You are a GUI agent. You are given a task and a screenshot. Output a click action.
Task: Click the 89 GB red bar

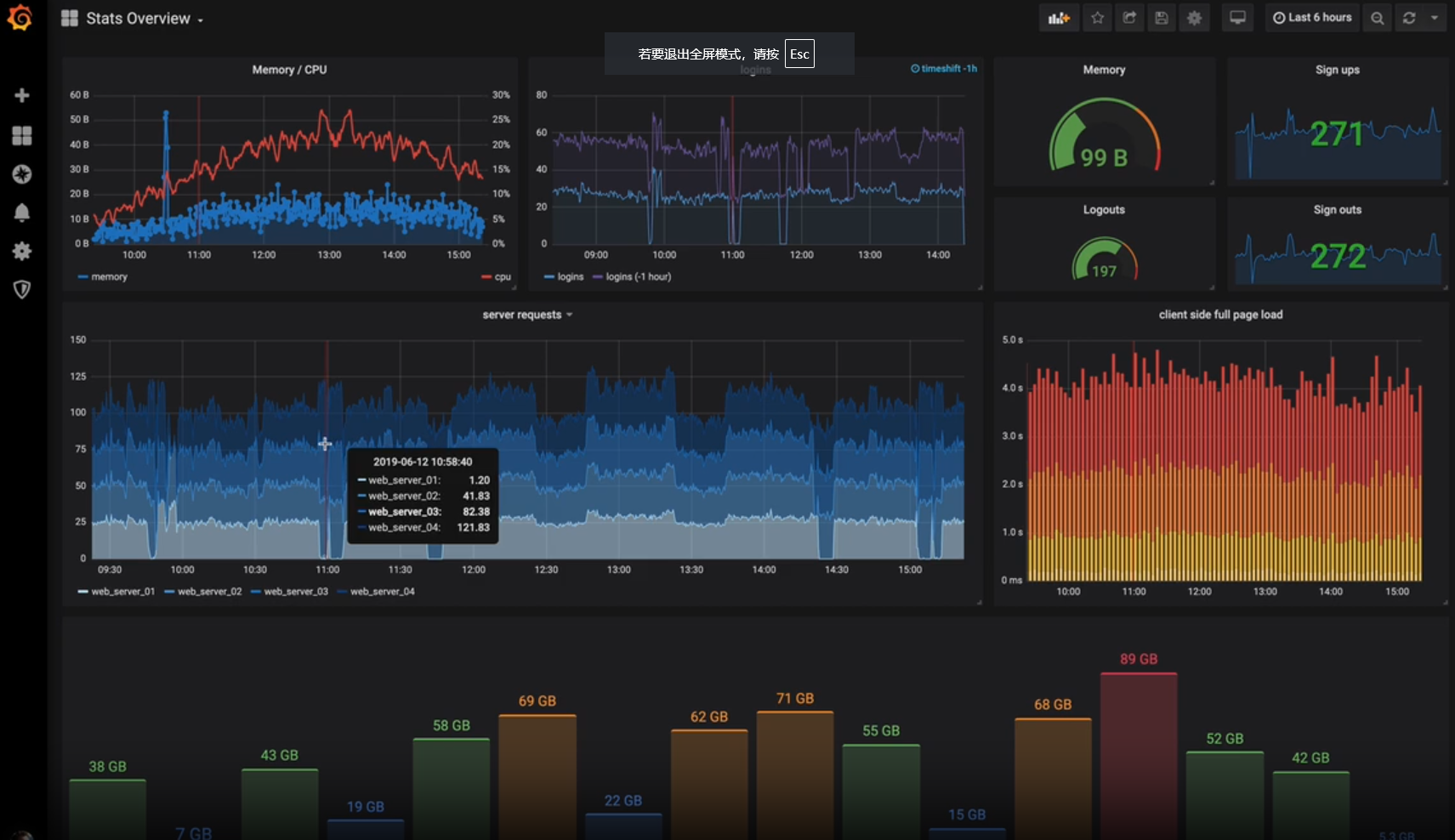pos(1139,756)
